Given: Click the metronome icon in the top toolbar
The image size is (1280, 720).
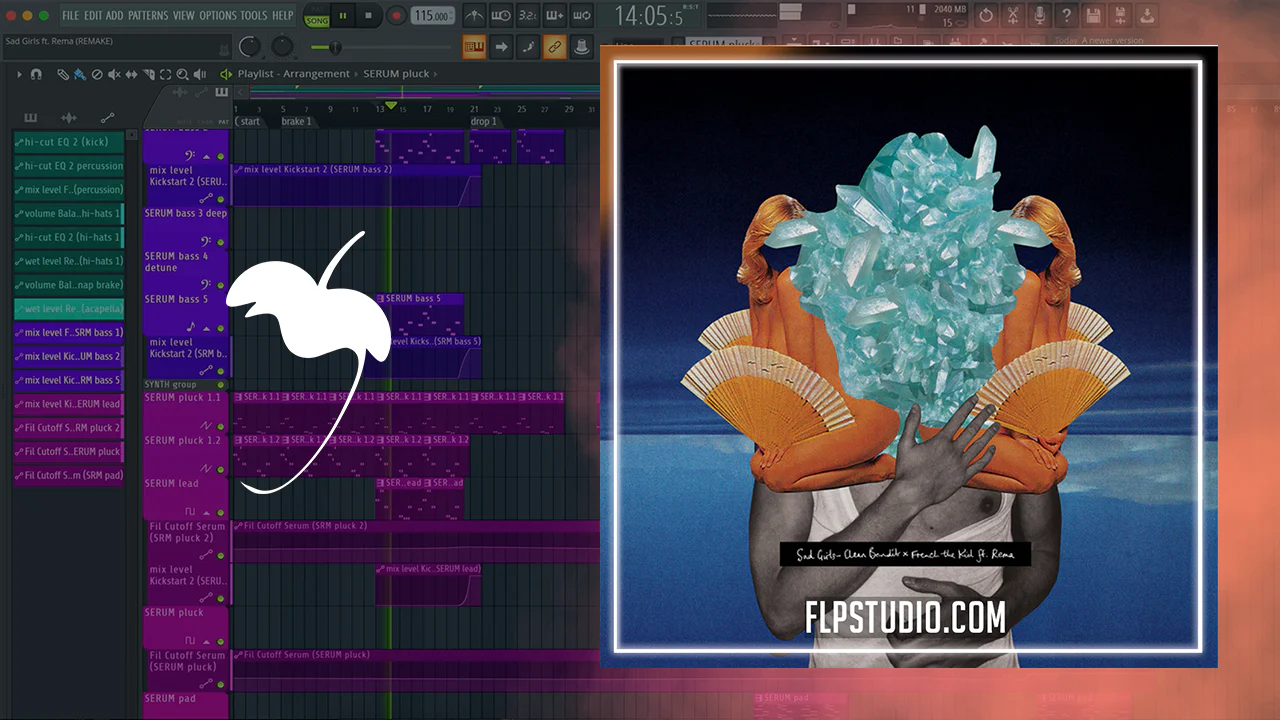Looking at the screenshot, I should [475, 15].
